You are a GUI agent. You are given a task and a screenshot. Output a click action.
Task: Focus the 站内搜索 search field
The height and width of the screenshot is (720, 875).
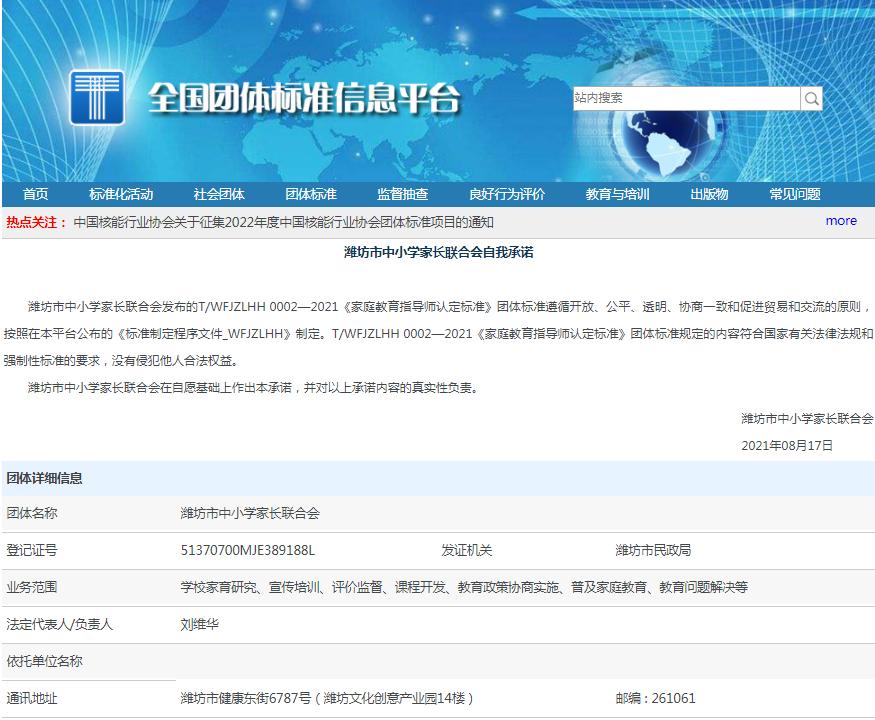(686, 98)
